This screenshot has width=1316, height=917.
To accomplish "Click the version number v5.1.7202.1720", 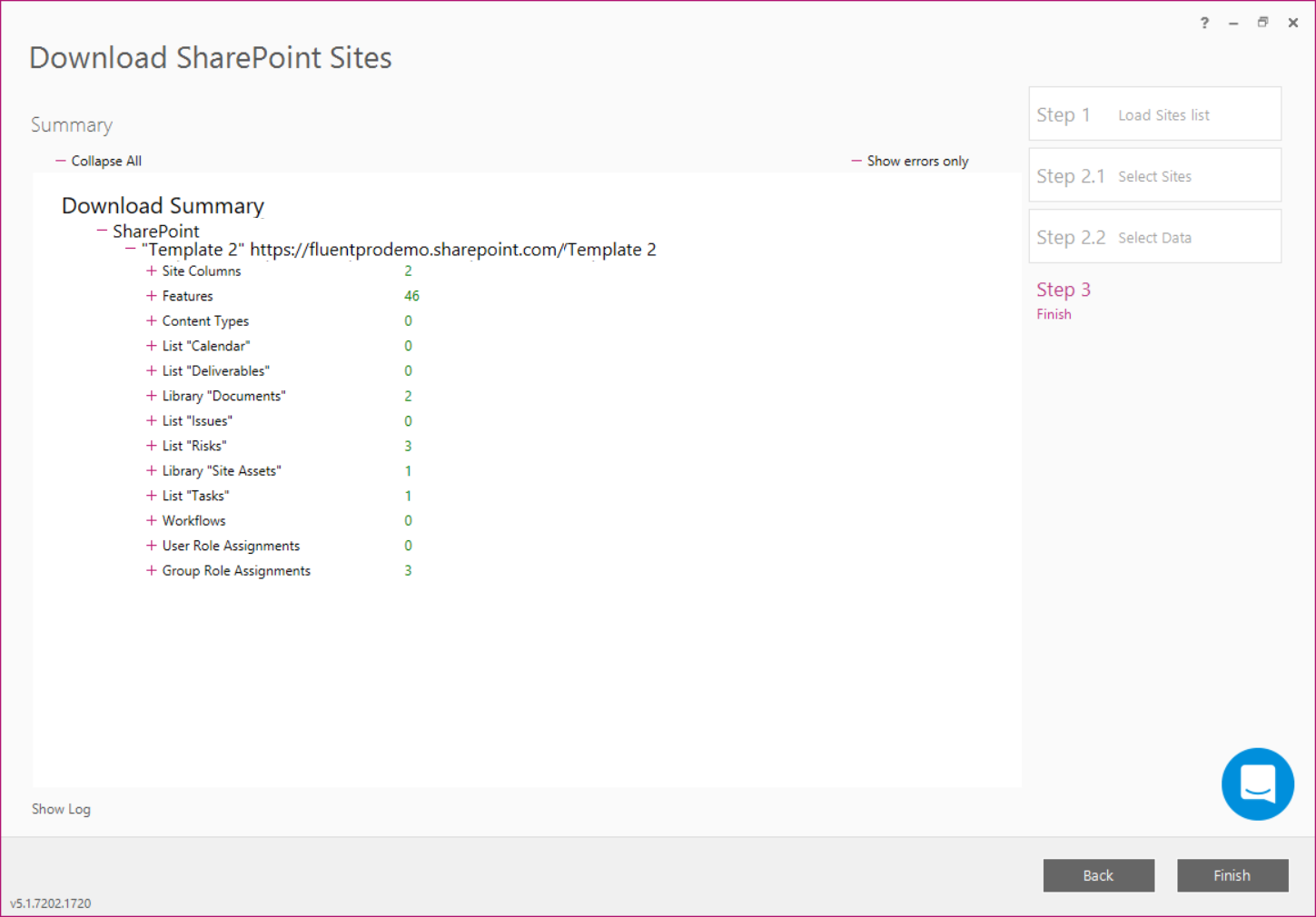I will click(x=51, y=903).
